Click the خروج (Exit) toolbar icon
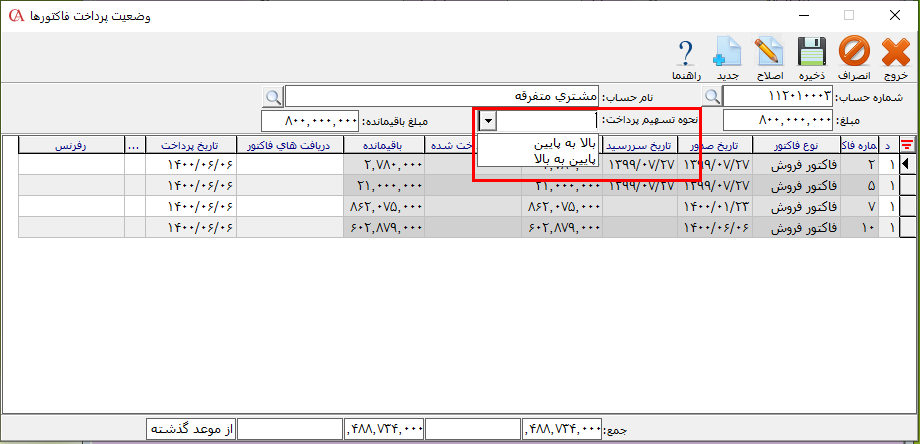This screenshot has height=444, width=920. coord(895,52)
